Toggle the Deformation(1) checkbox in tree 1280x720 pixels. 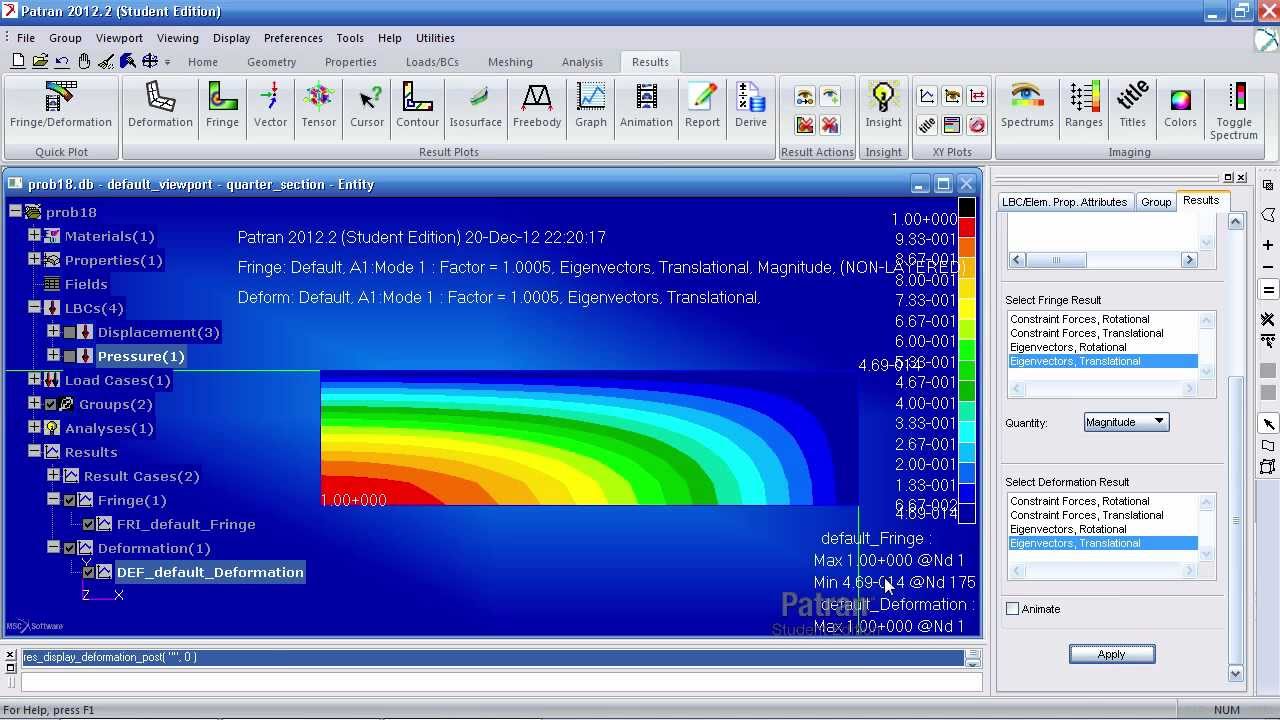coord(70,548)
